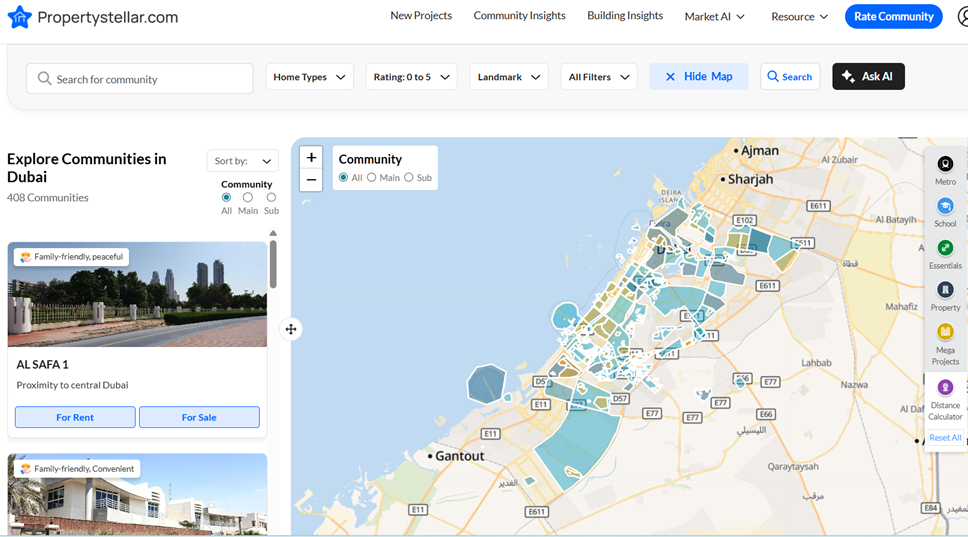
Task: Click the Propertystellar.com logo
Action: coord(92,17)
